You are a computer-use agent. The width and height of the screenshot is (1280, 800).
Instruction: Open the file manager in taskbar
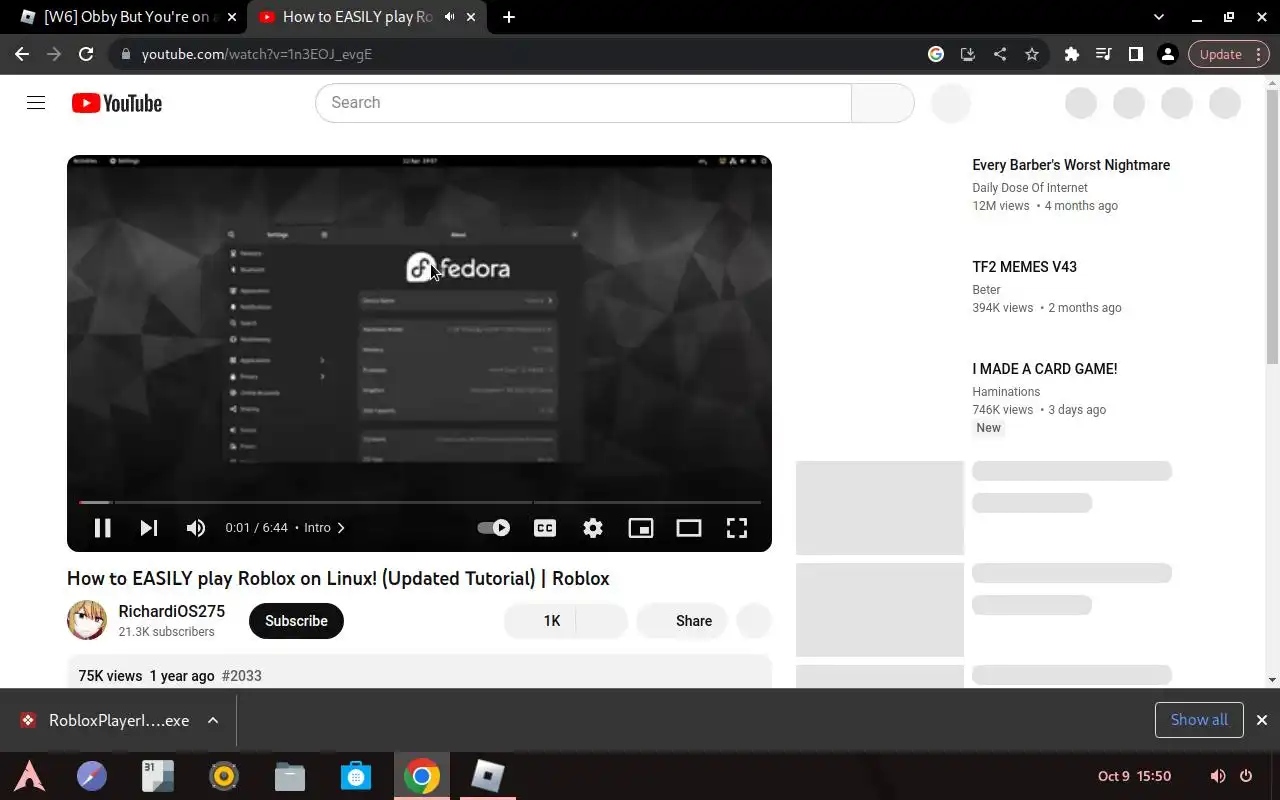(x=290, y=776)
